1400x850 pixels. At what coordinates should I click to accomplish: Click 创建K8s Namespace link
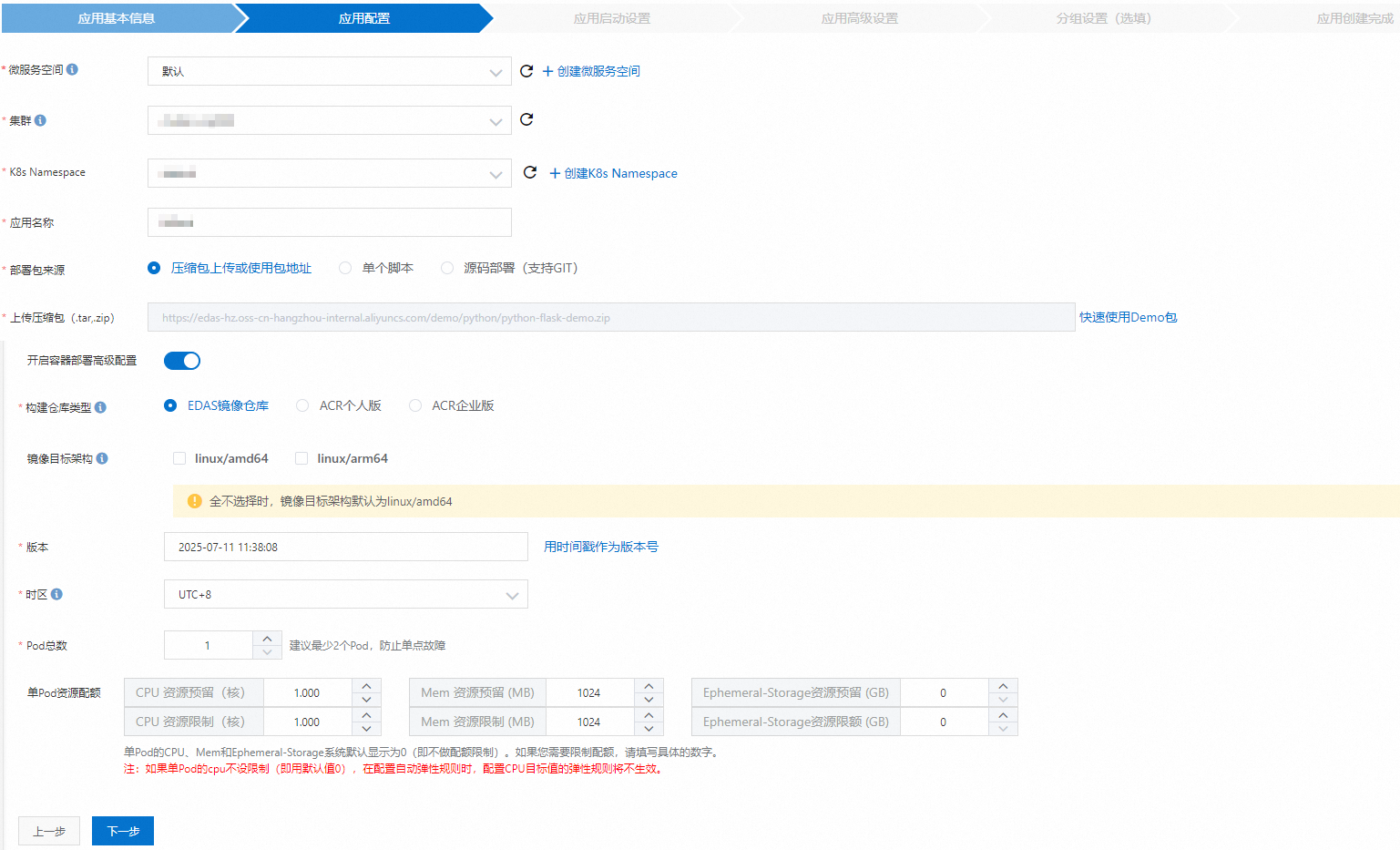point(613,173)
